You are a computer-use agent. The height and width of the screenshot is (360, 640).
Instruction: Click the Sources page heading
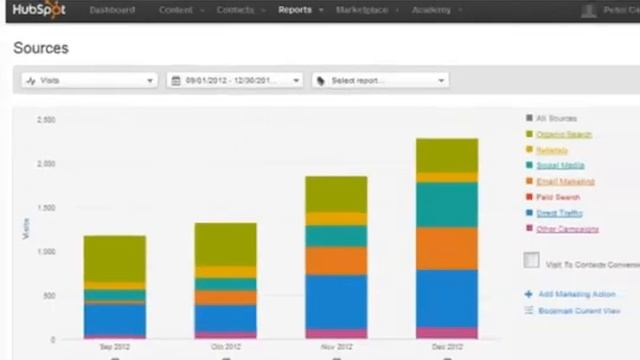[41, 48]
